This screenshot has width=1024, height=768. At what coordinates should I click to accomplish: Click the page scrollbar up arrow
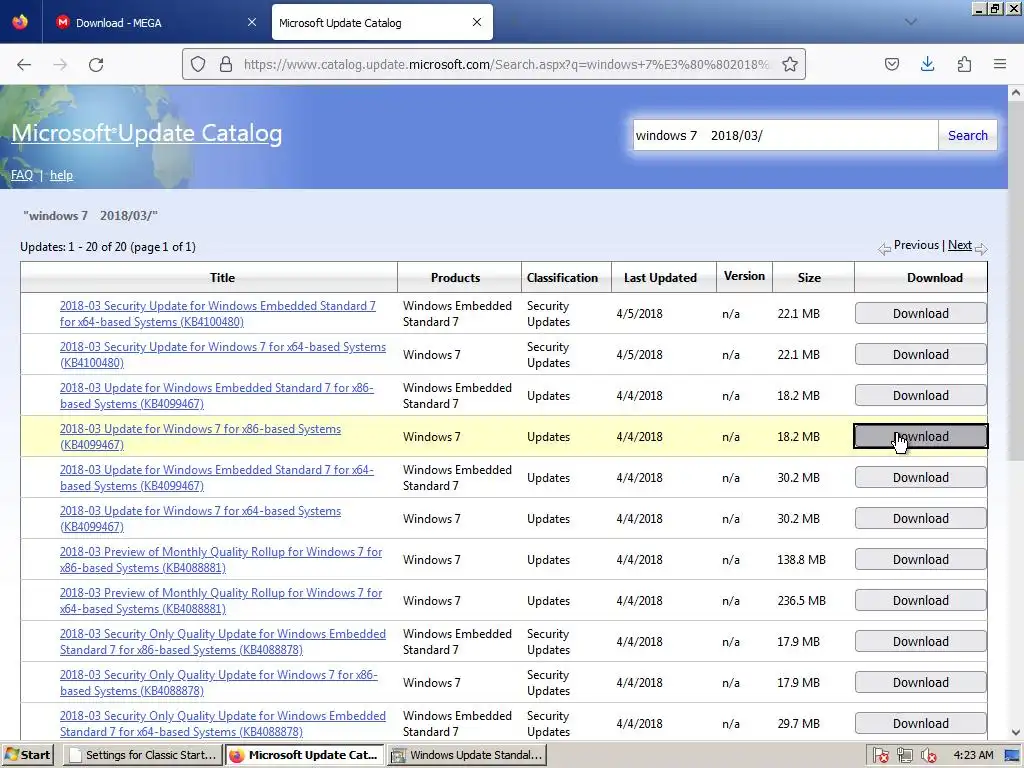coord(1016,93)
